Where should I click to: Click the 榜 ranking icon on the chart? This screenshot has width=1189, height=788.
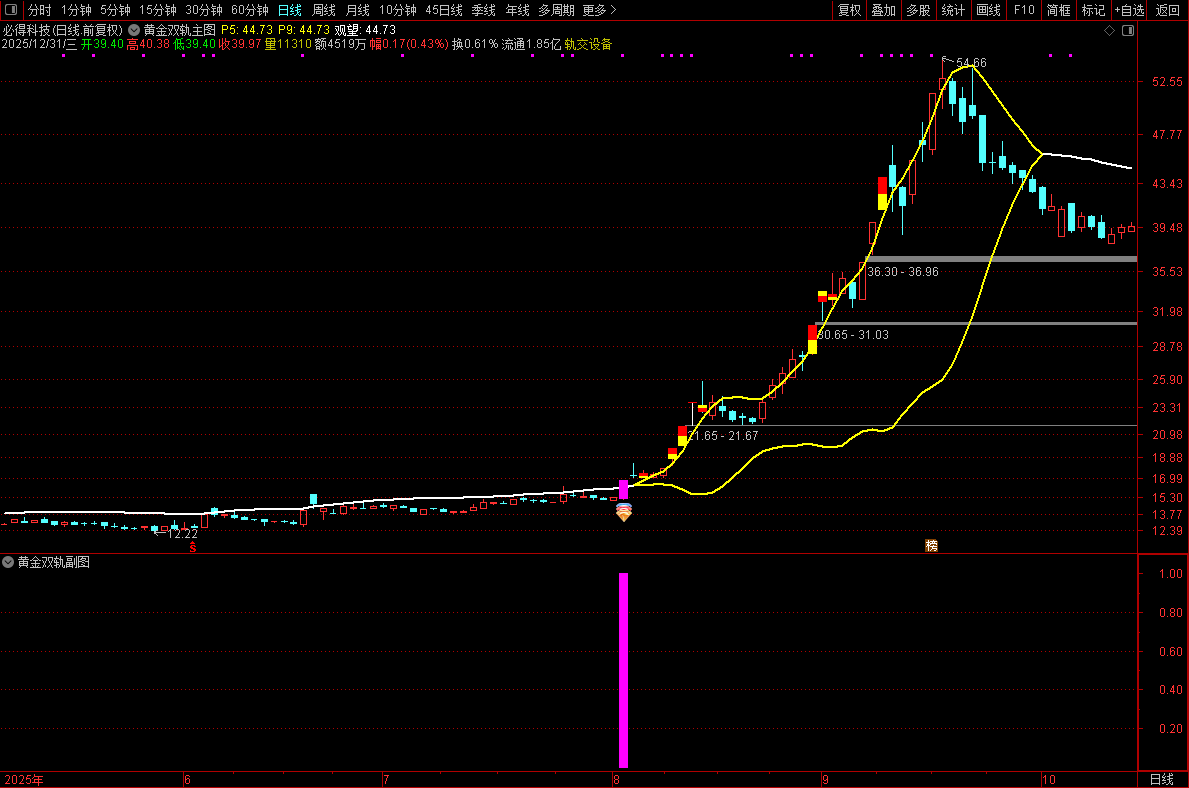(932, 545)
